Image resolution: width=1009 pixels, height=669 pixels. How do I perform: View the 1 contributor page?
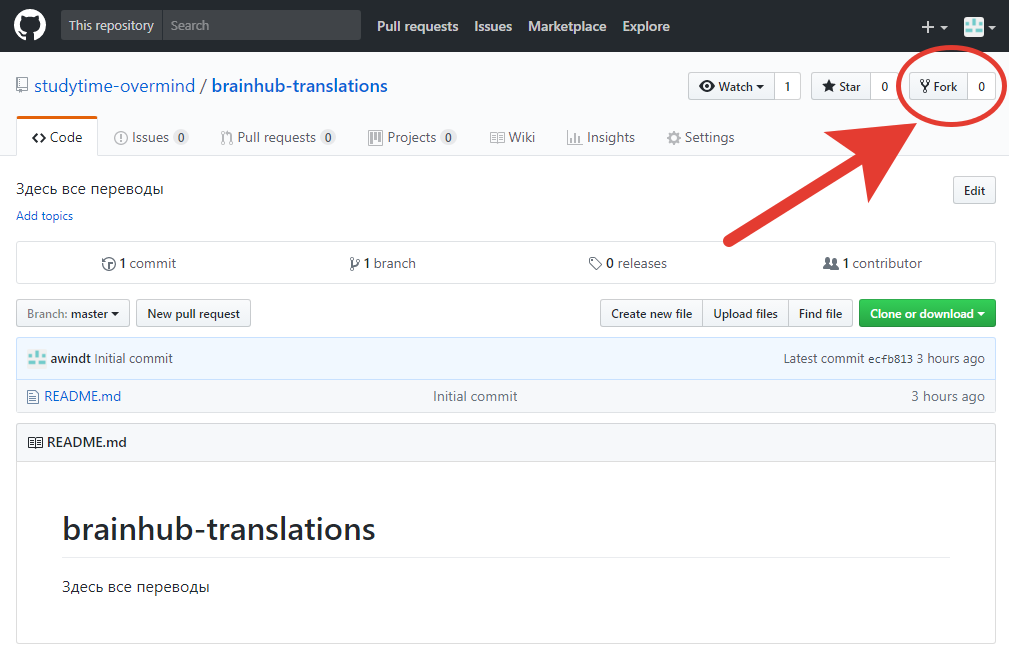(x=872, y=263)
